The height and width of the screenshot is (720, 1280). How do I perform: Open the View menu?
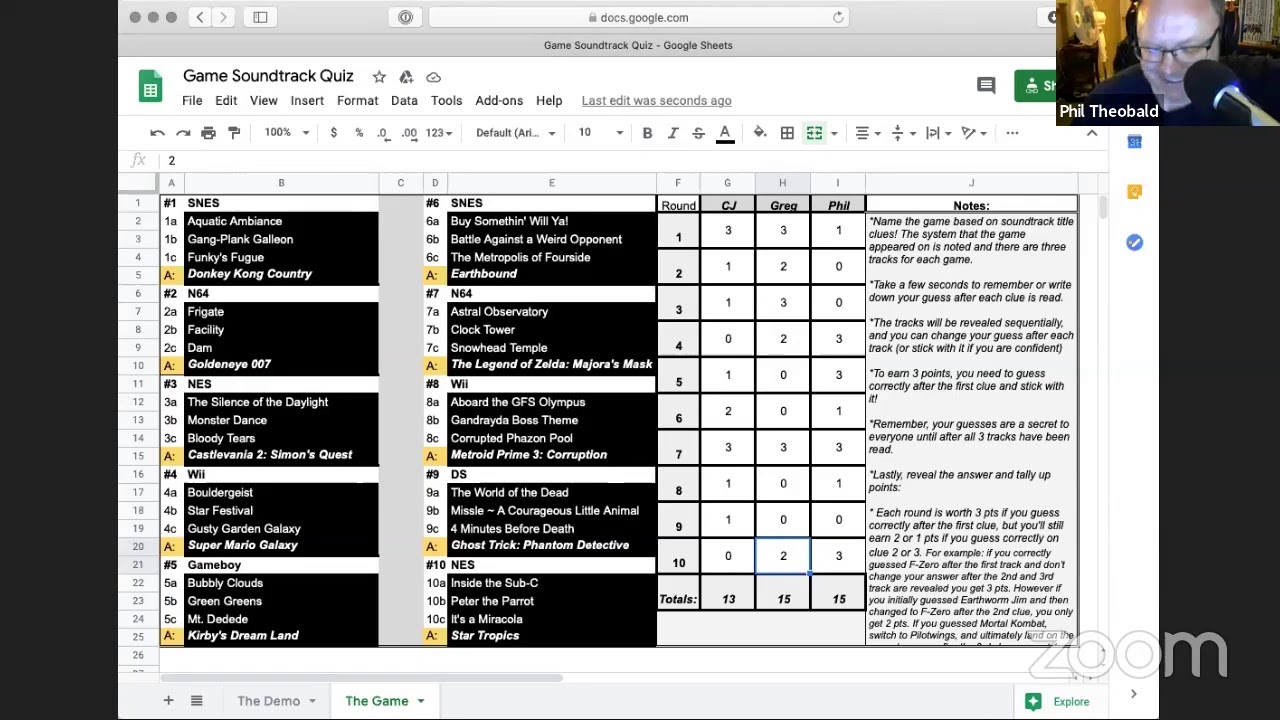264,101
